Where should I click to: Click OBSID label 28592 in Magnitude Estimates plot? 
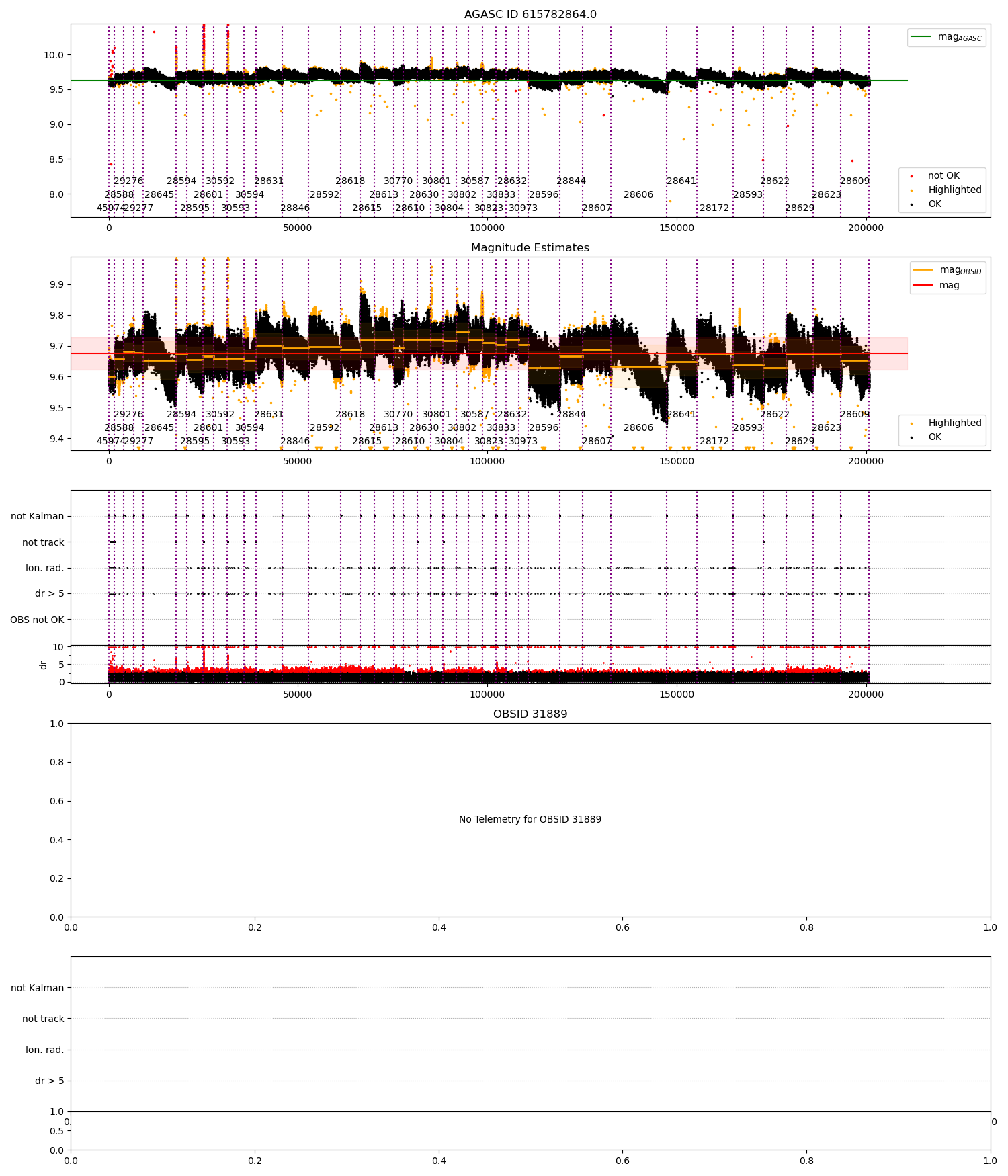(325, 427)
